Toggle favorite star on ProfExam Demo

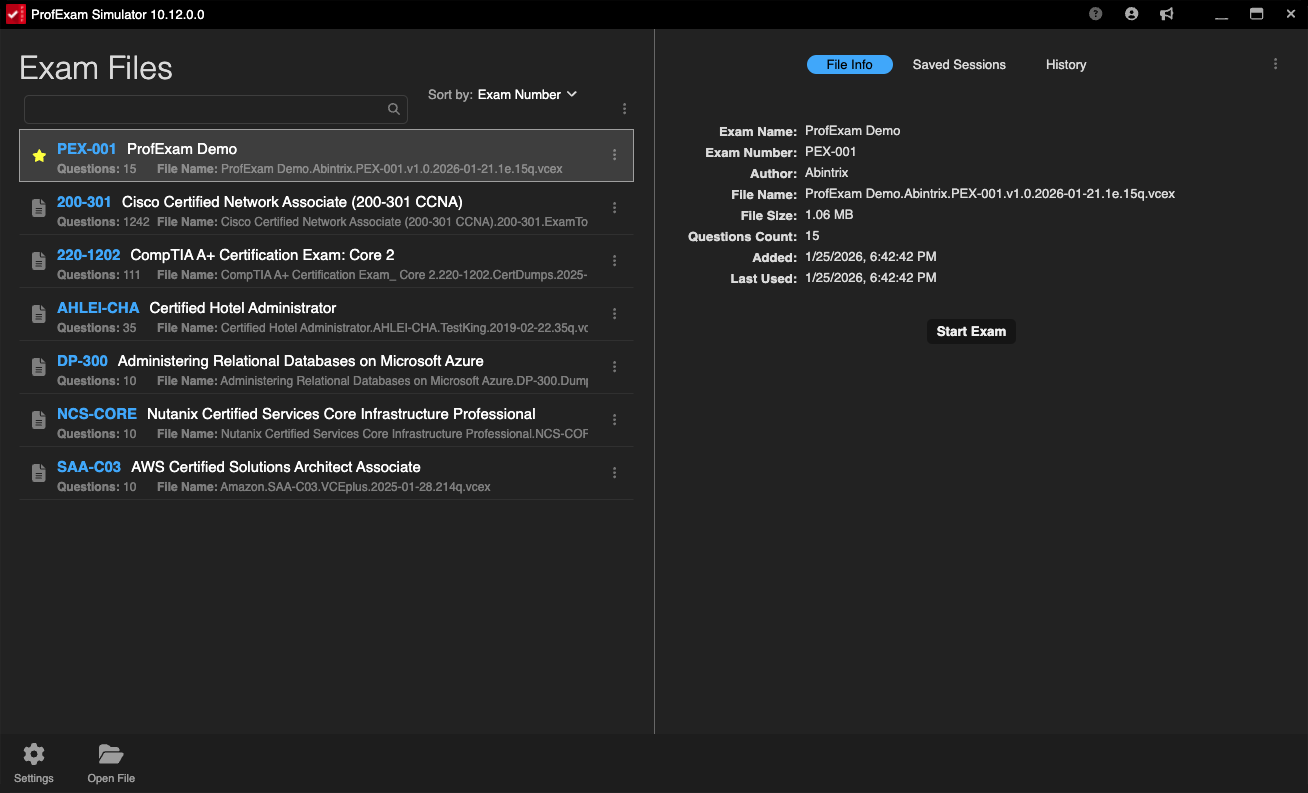(x=39, y=156)
